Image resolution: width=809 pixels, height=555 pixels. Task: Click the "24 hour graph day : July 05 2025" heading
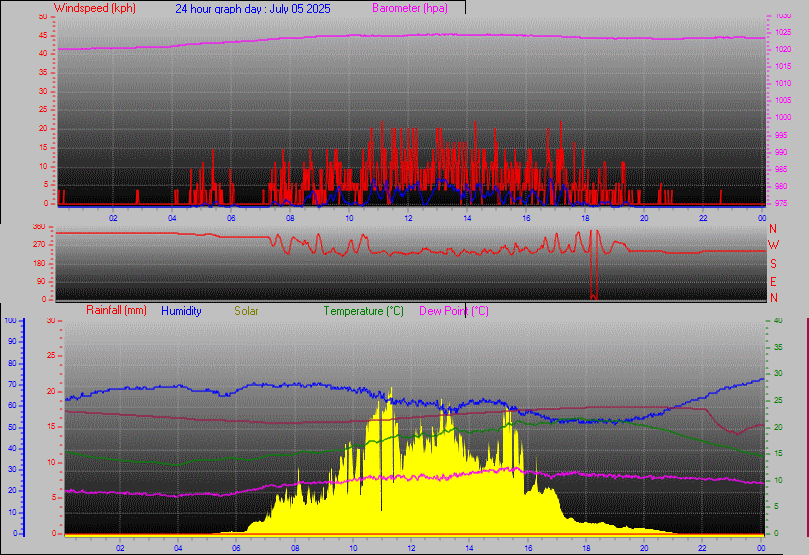point(253,9)
